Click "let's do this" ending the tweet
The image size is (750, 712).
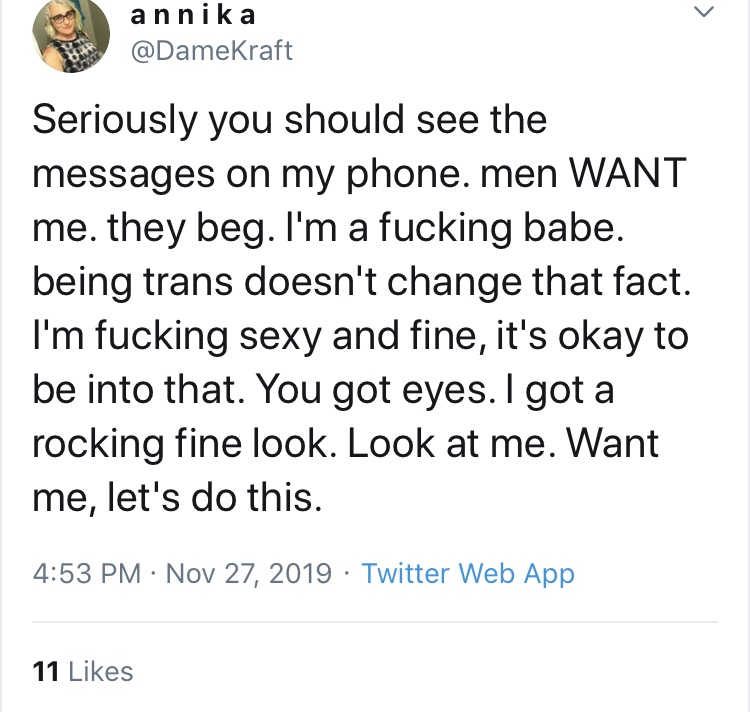point(214,496)
